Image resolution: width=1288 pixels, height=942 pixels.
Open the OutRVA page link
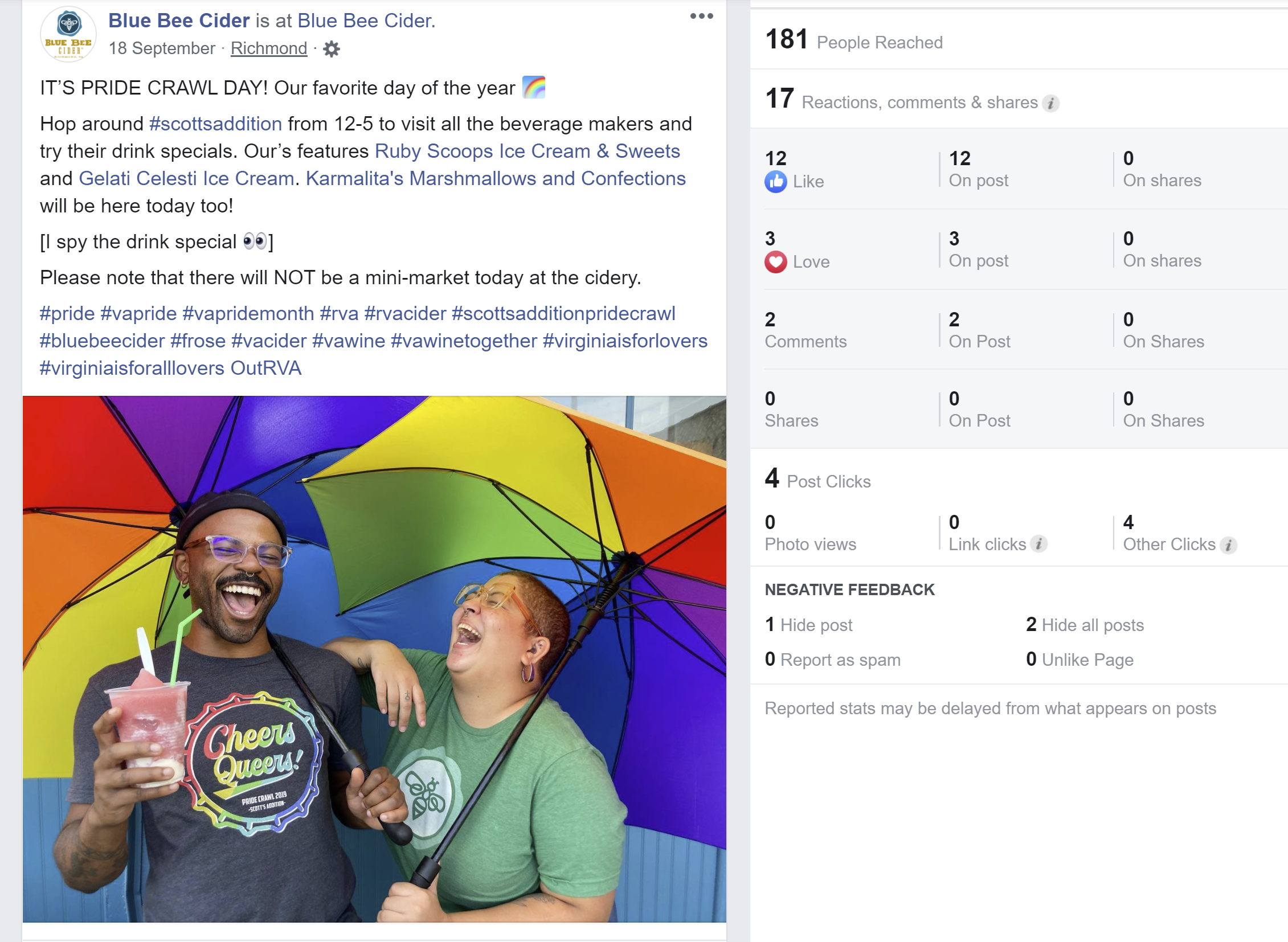(x=266, y=368)
